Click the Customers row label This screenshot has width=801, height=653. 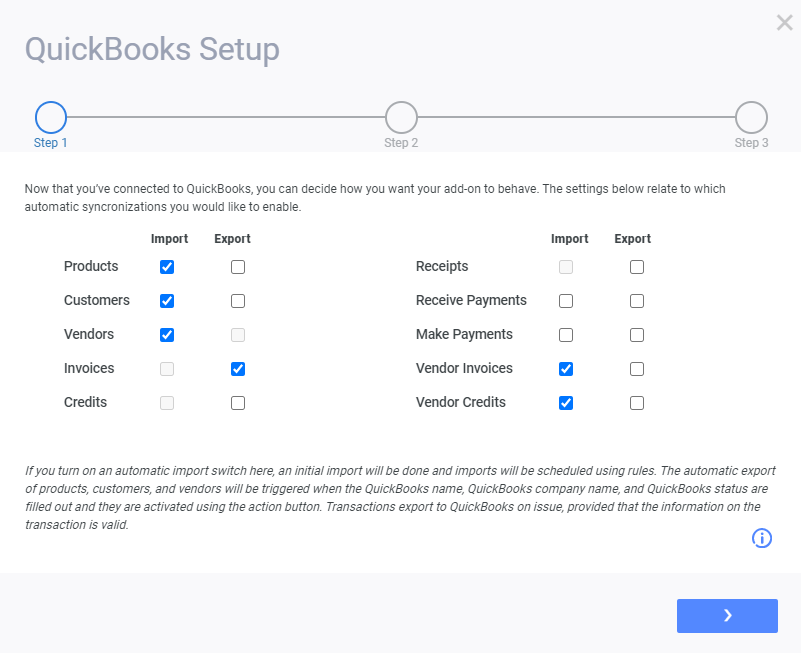(x=97, y=300)
